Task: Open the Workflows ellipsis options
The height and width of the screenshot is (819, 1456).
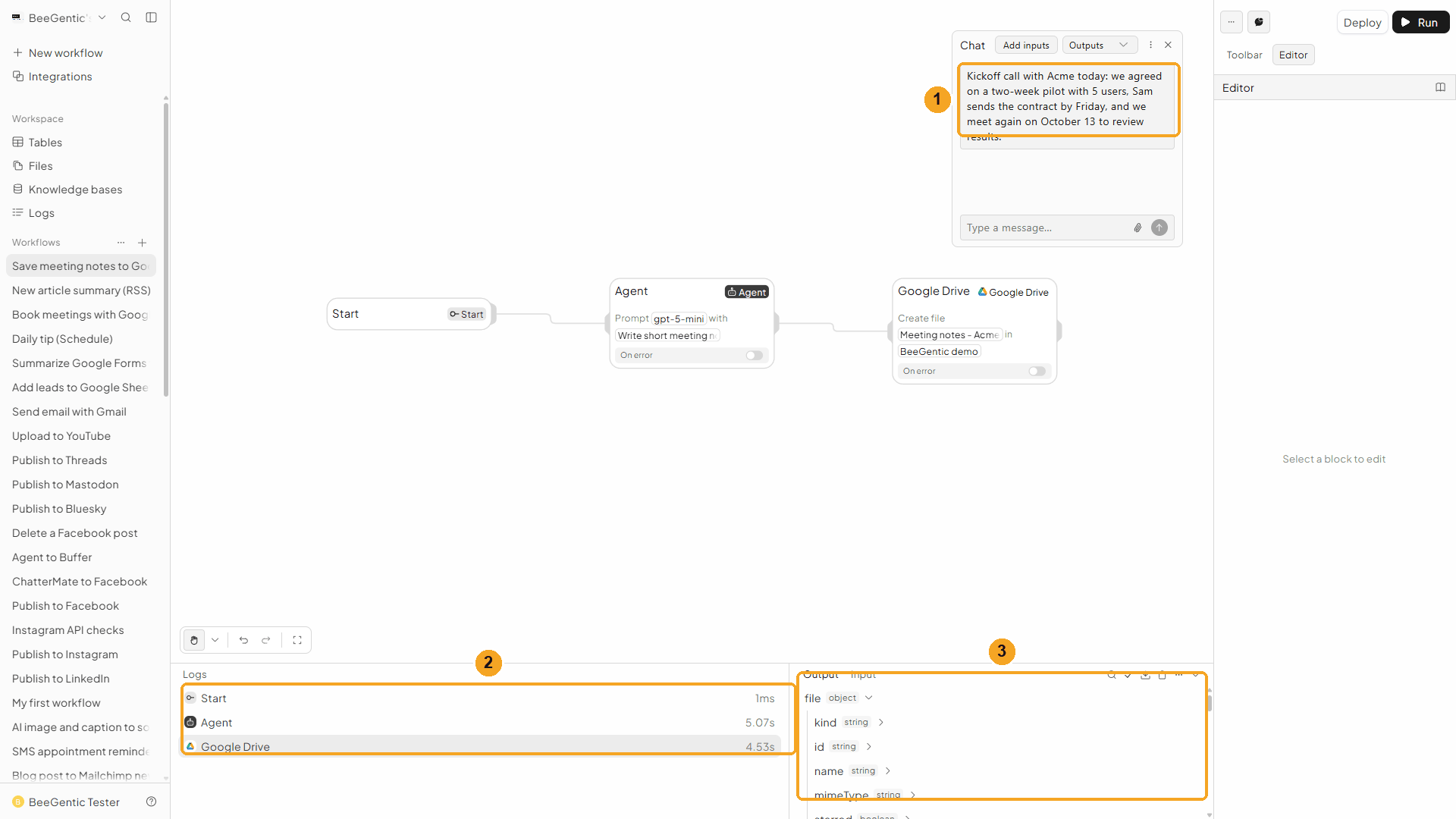Action: [121, 243]
